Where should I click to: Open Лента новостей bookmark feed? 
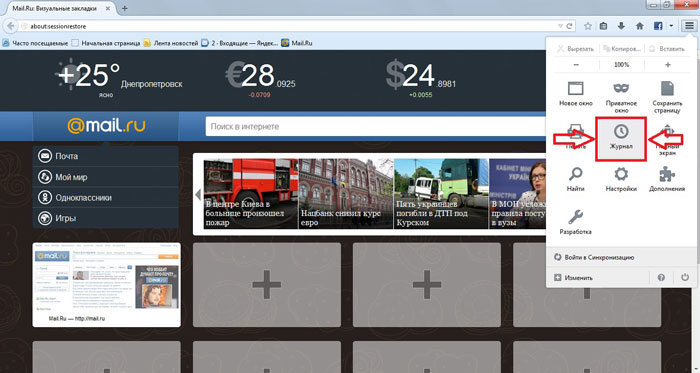point(171,43)
